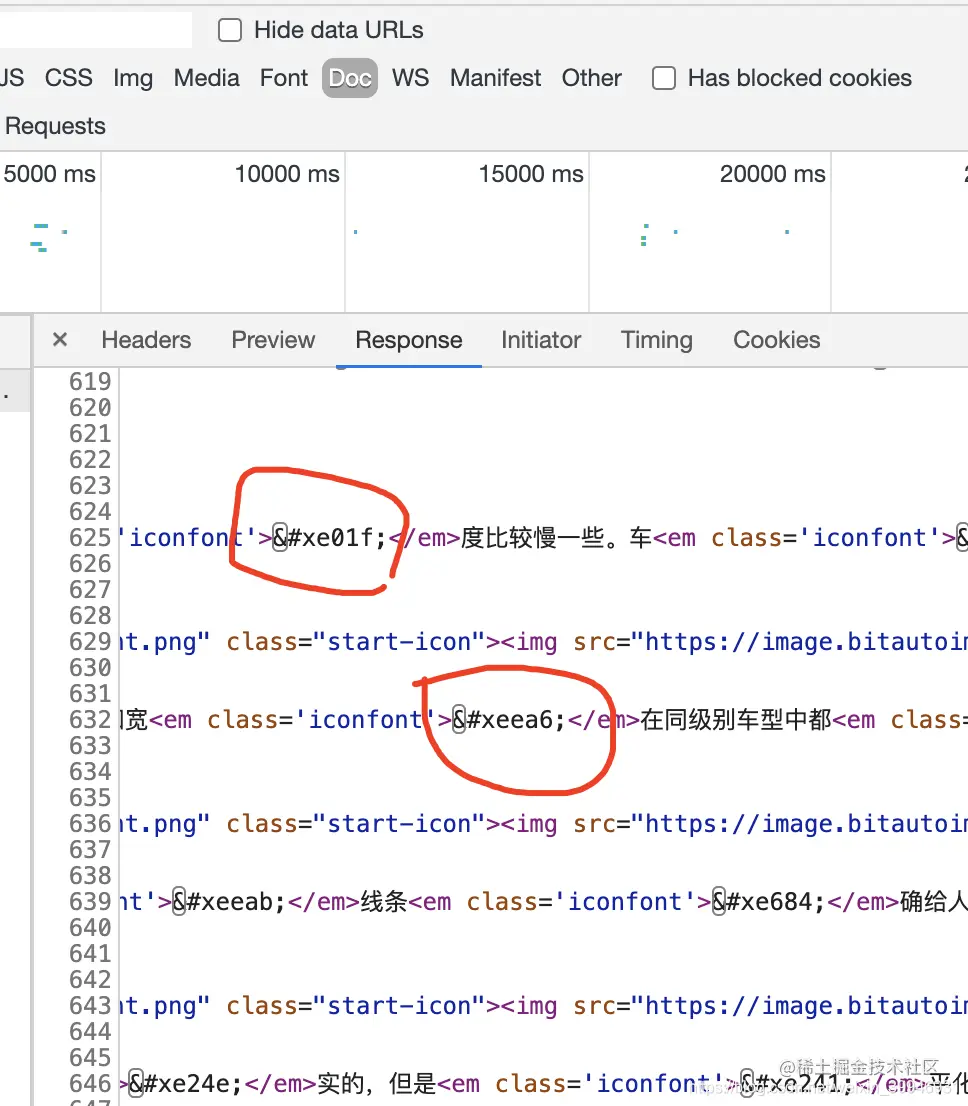Click the Requests label text
The image size is (968, 1106).
point(55,126)
